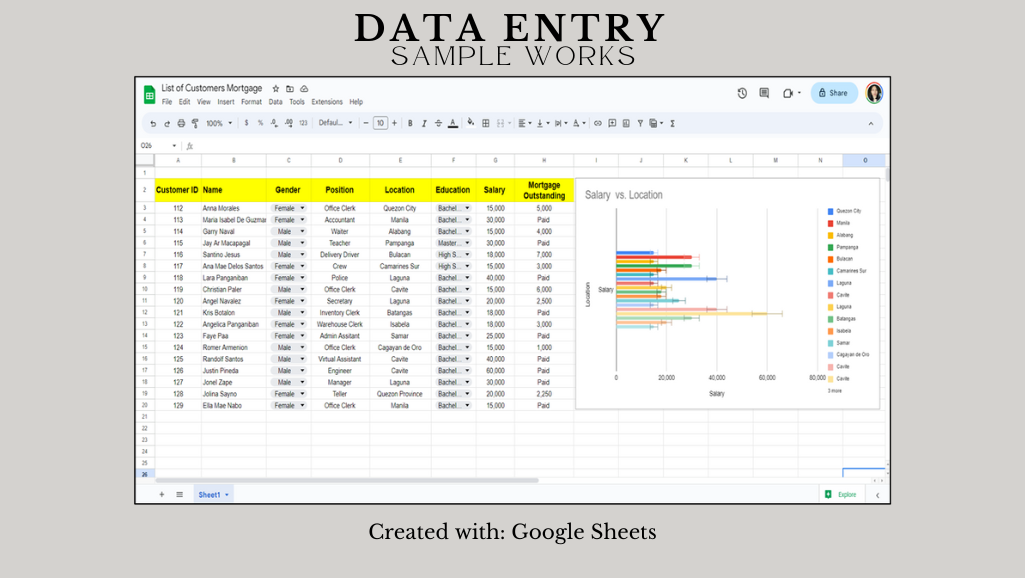1025x578 pixels.
Task: Open the Help menu
Action: [356, 102]
